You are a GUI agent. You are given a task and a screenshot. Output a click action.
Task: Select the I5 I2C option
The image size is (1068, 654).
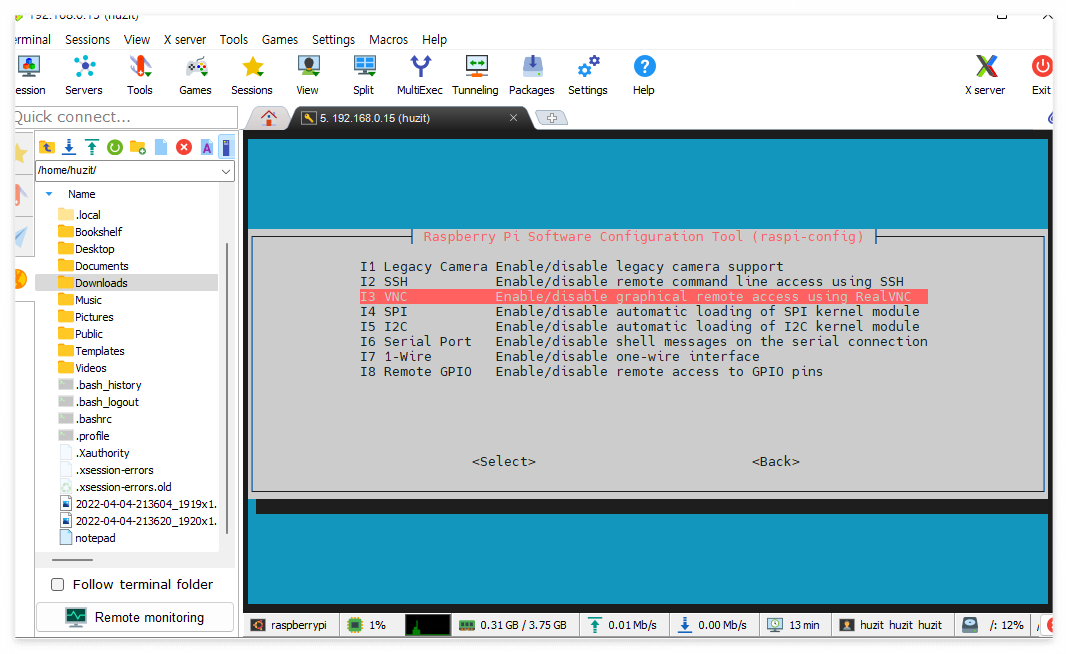640,326
